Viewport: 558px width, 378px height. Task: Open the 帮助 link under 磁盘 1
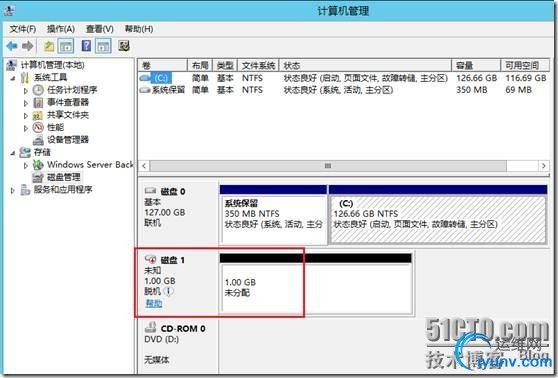154,303
